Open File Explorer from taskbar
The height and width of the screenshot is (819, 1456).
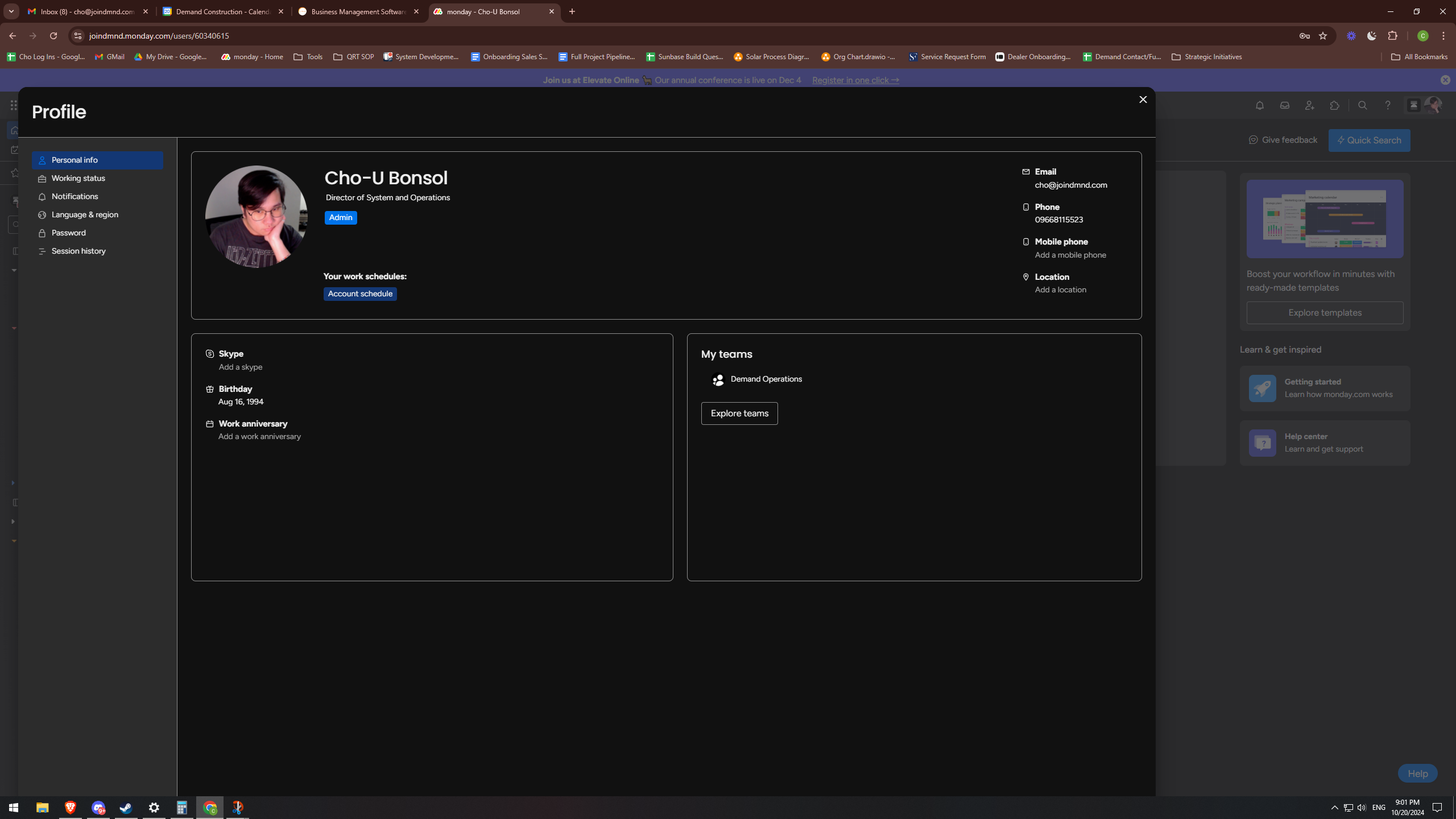click(x=42, y=808)
